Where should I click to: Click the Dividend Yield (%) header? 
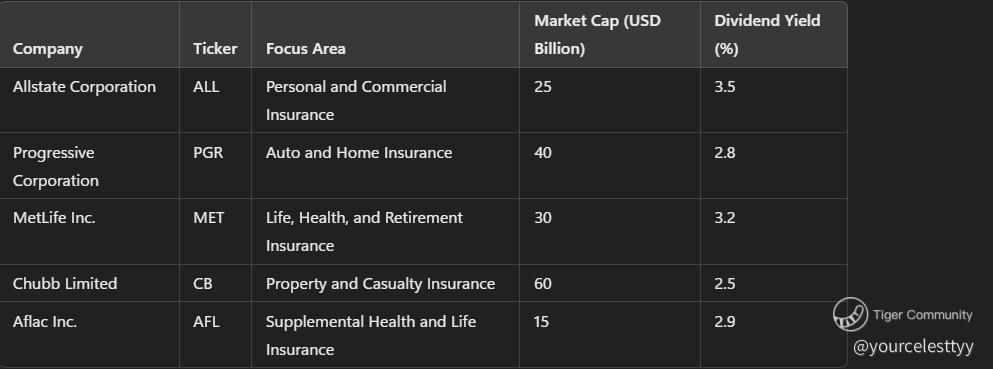click(x=767, y=35)
